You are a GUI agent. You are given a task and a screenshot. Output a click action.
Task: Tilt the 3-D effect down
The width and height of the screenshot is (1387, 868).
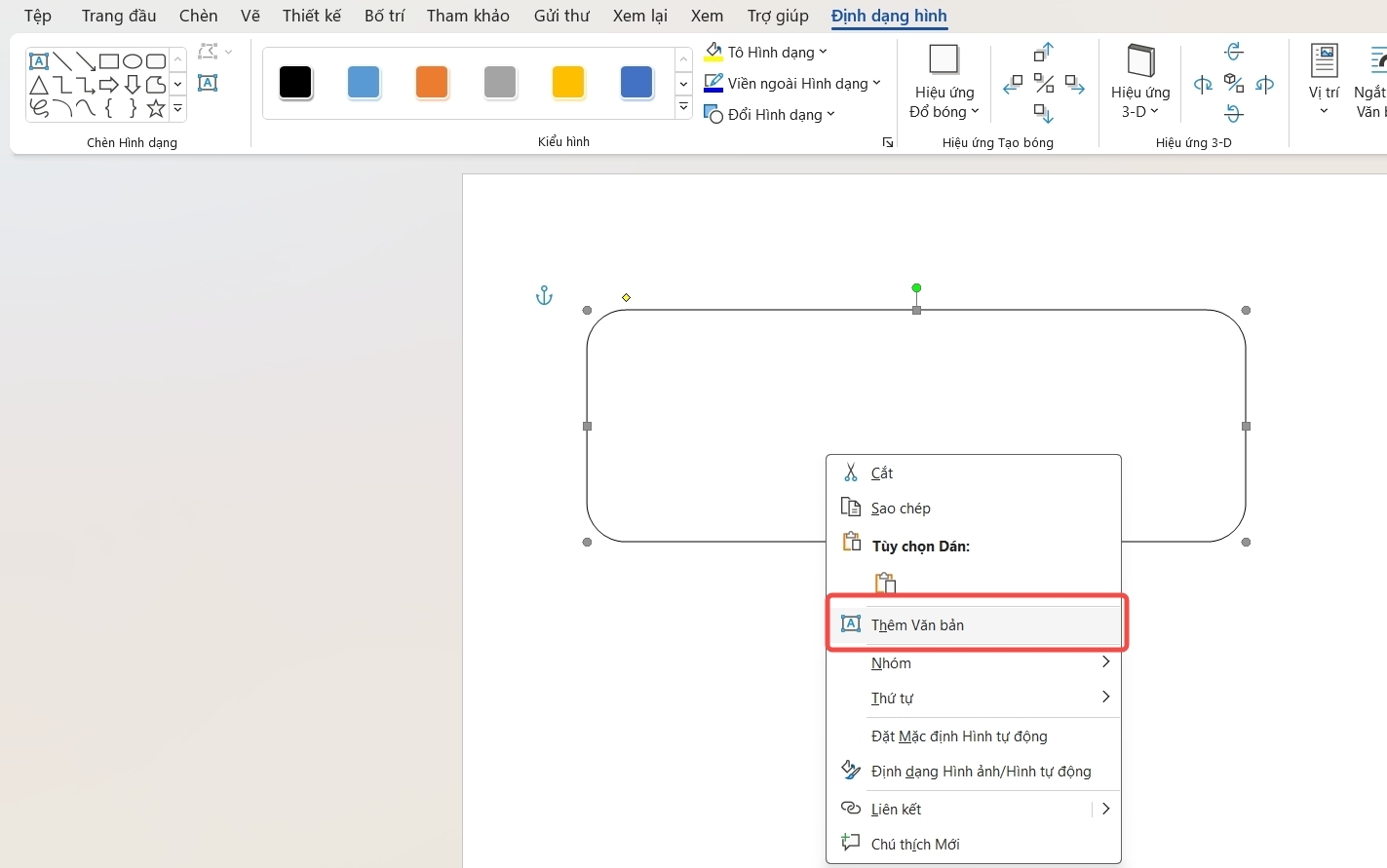click(x=1234, y=114)
